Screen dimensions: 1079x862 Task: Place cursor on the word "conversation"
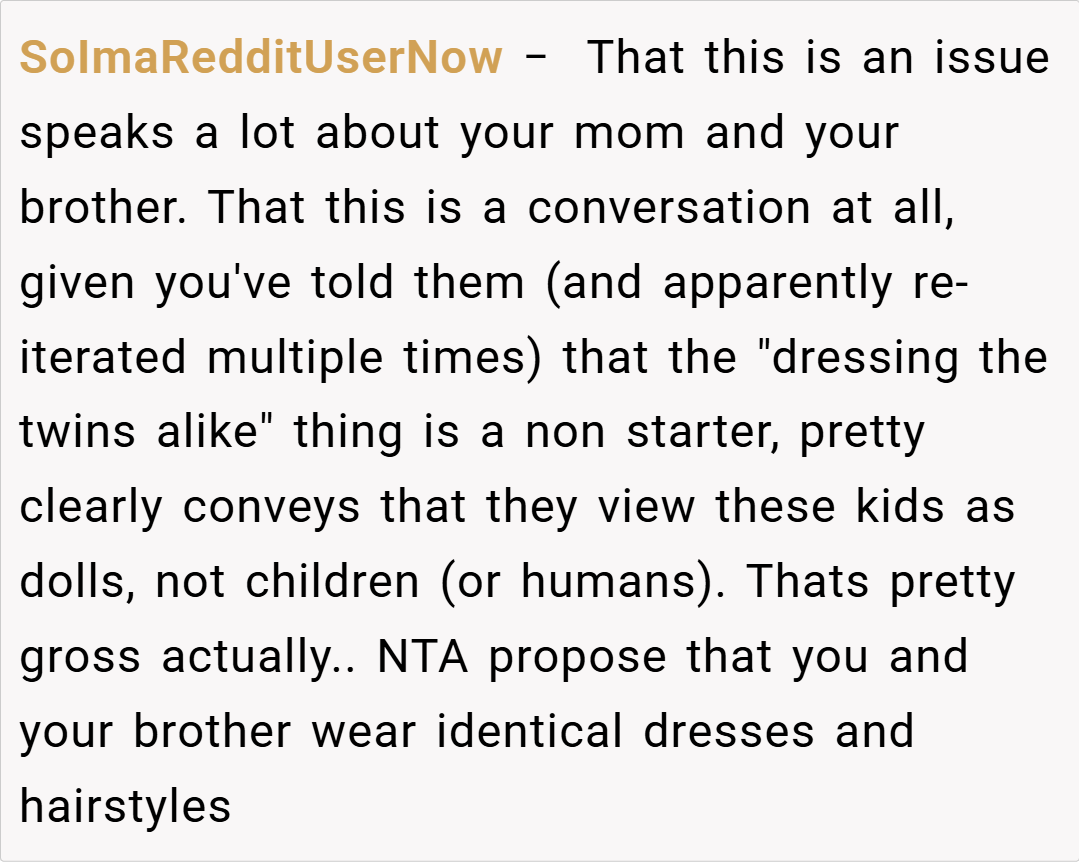[669, 208]
